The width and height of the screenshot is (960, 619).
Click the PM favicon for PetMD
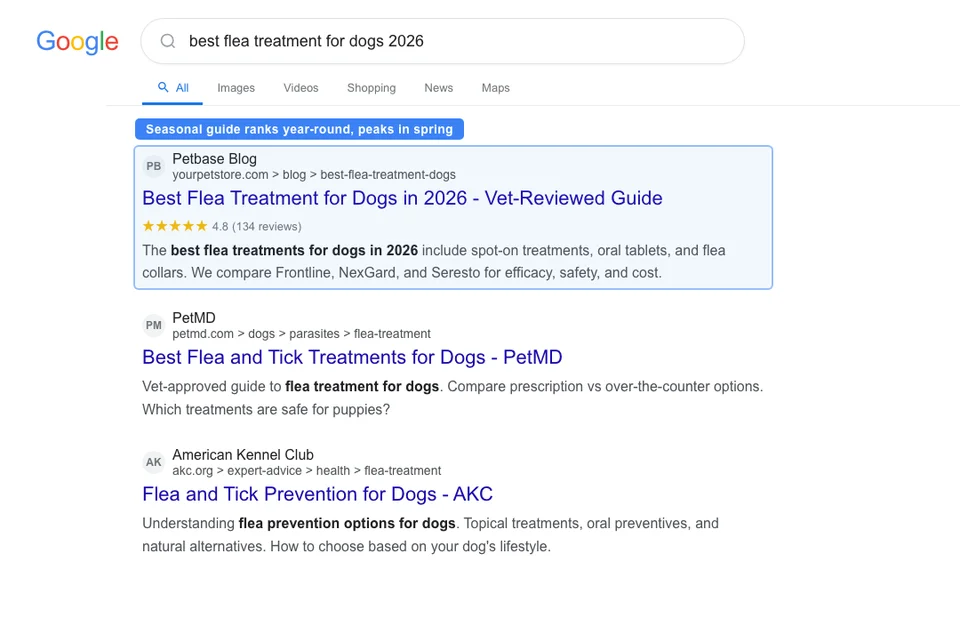coord(153,325)
